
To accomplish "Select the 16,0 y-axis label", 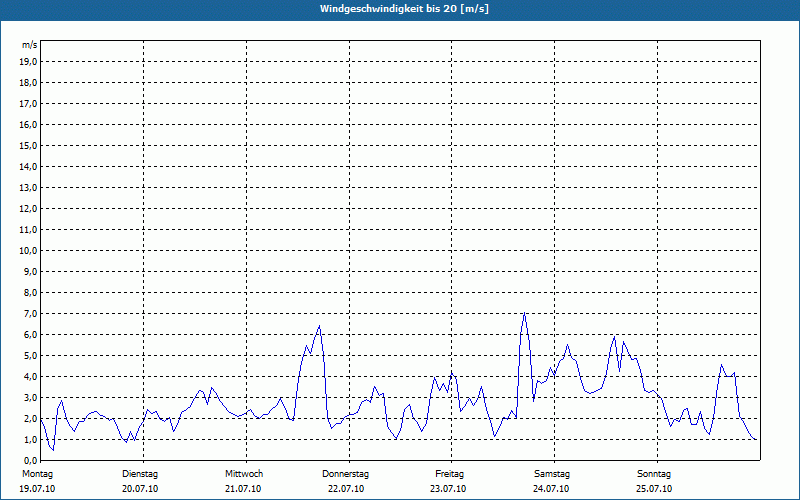I will pos(28,124).
